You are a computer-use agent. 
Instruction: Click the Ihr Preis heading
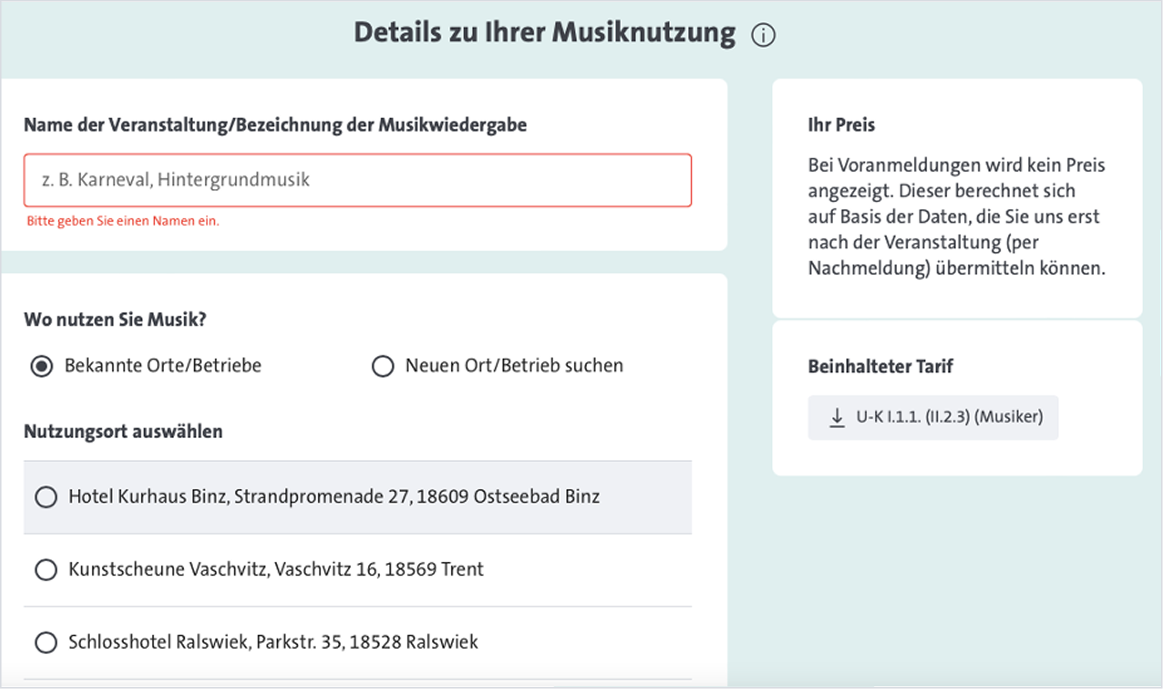point(838,124)
